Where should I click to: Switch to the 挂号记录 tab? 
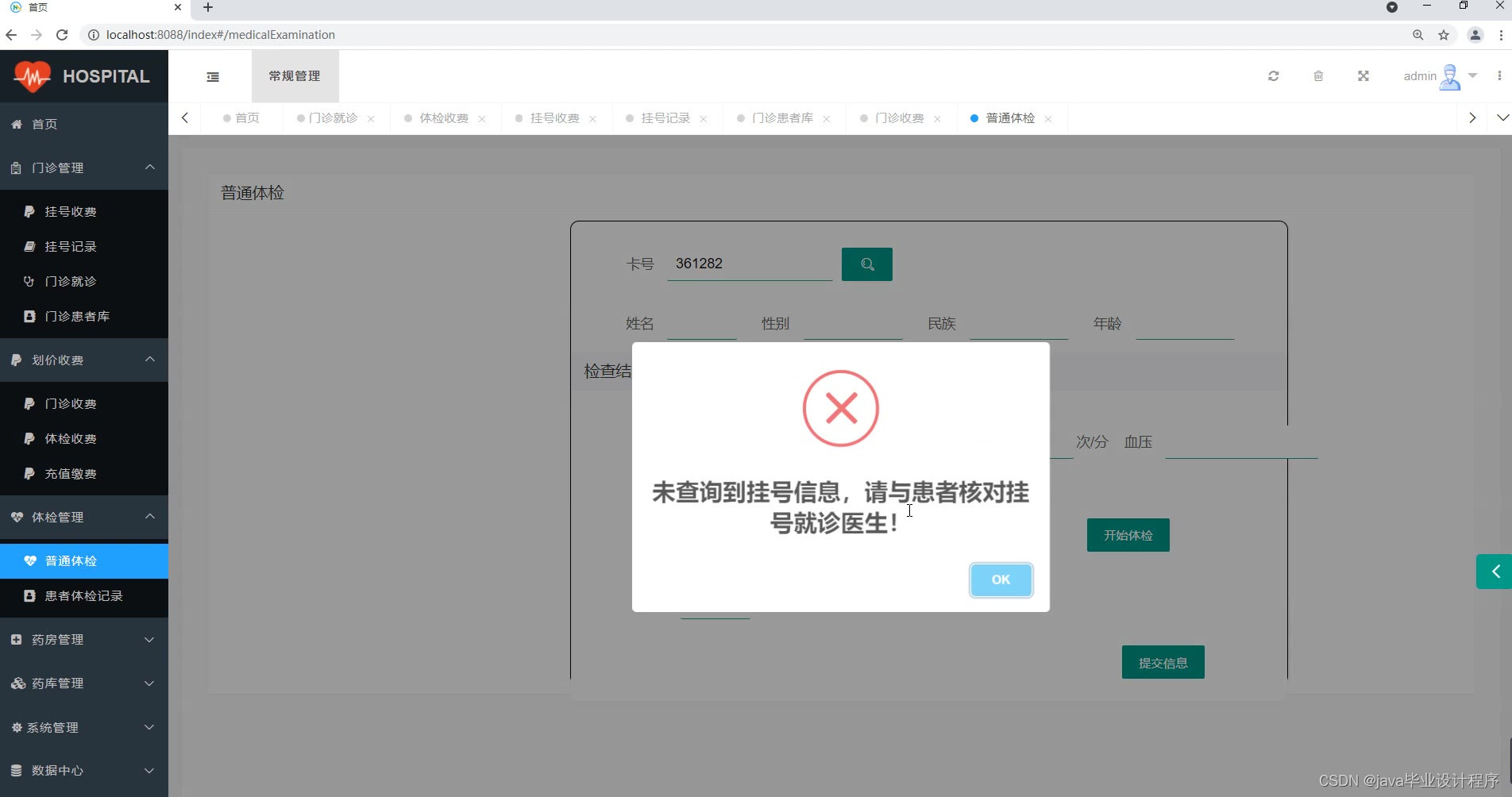pyautogui.click(x=665, y=118)
